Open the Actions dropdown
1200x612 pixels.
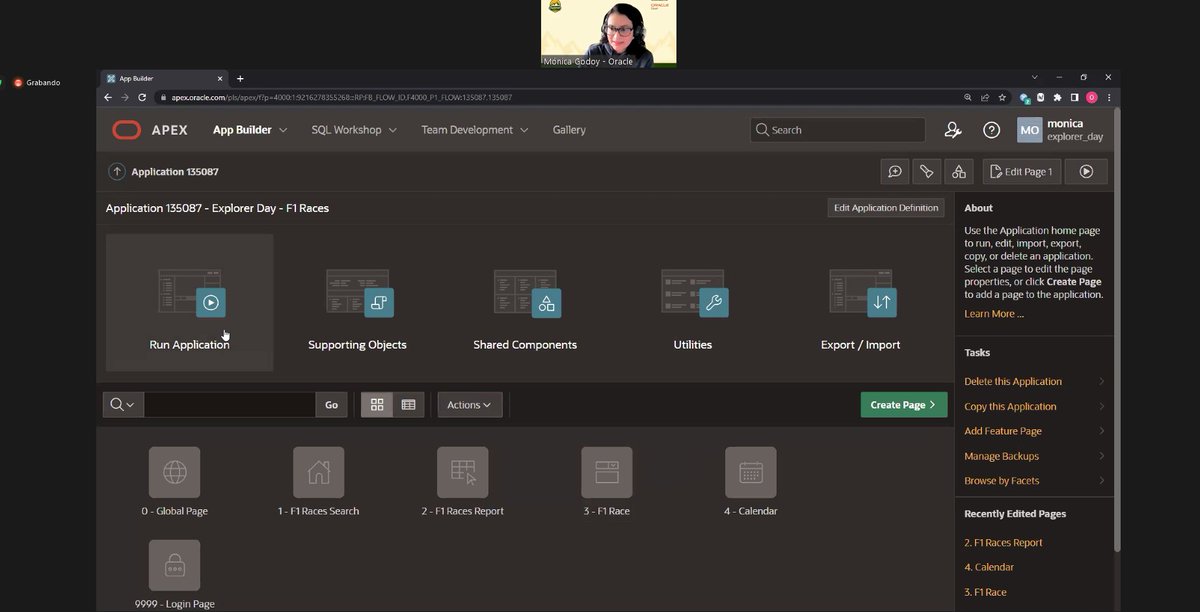click(x=470, y=404)
